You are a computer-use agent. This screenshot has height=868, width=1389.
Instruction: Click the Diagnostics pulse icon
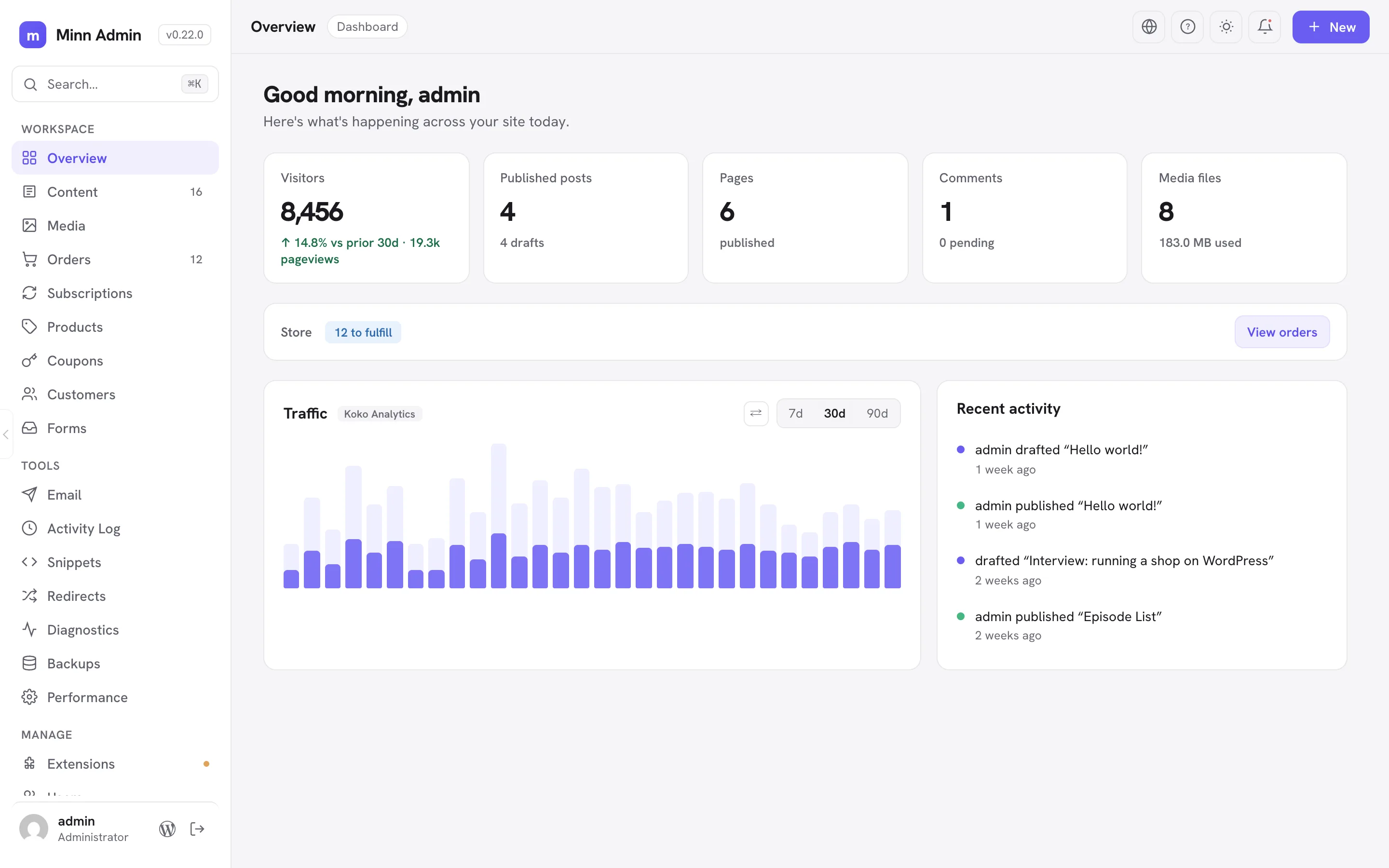click(x=29, y=630)
